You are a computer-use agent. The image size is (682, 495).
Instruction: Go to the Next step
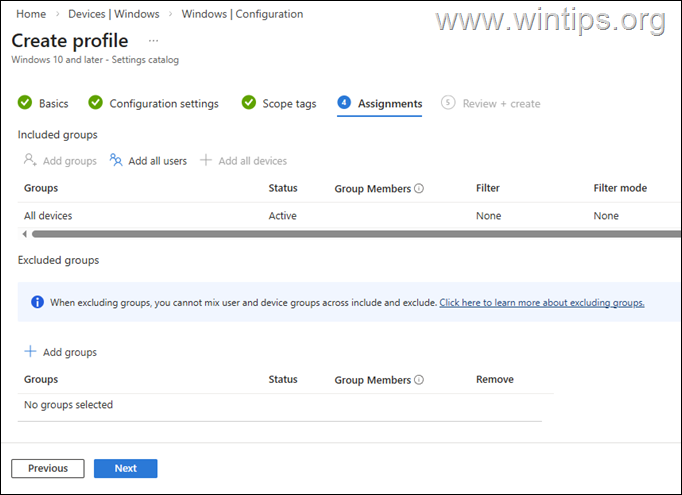pos(126,468)
